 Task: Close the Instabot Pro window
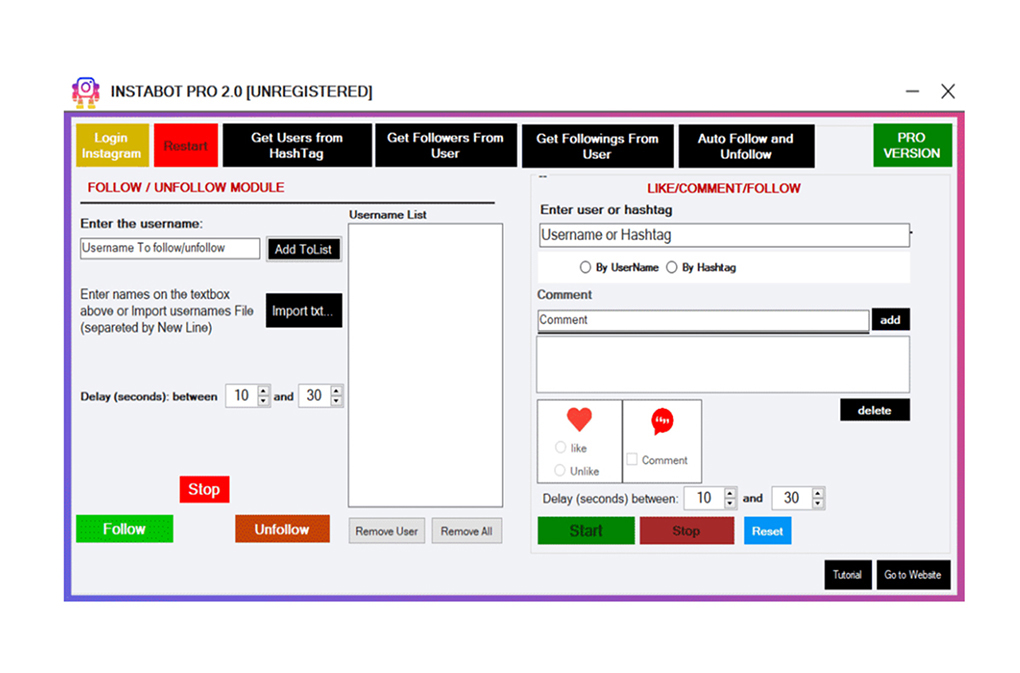(x=948, y=92)
